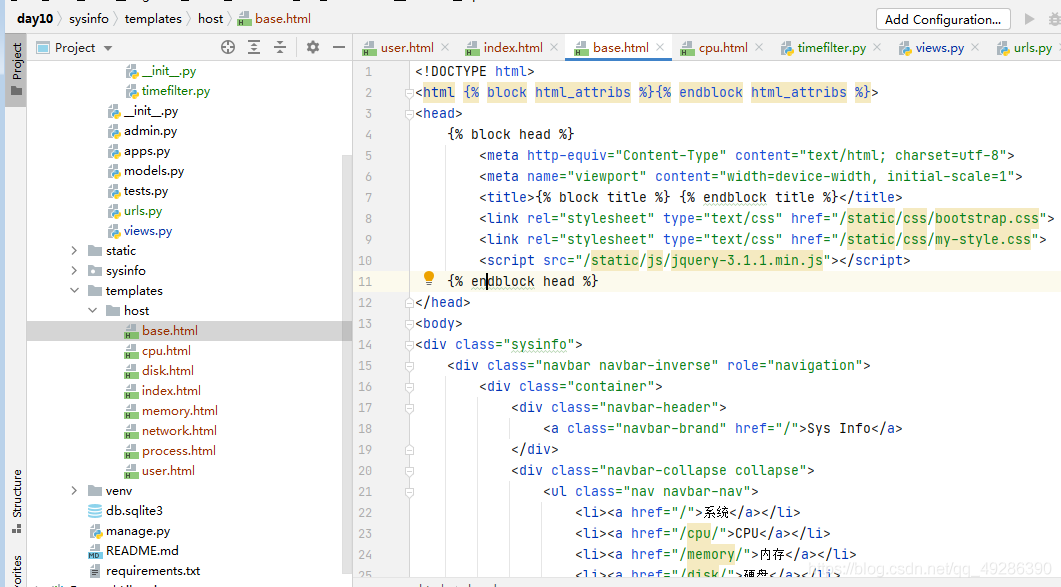Image resolution: width=1061 pixels, height=587 pixels.
Task: Select urls.py in project tree
Action: (143, 211)
